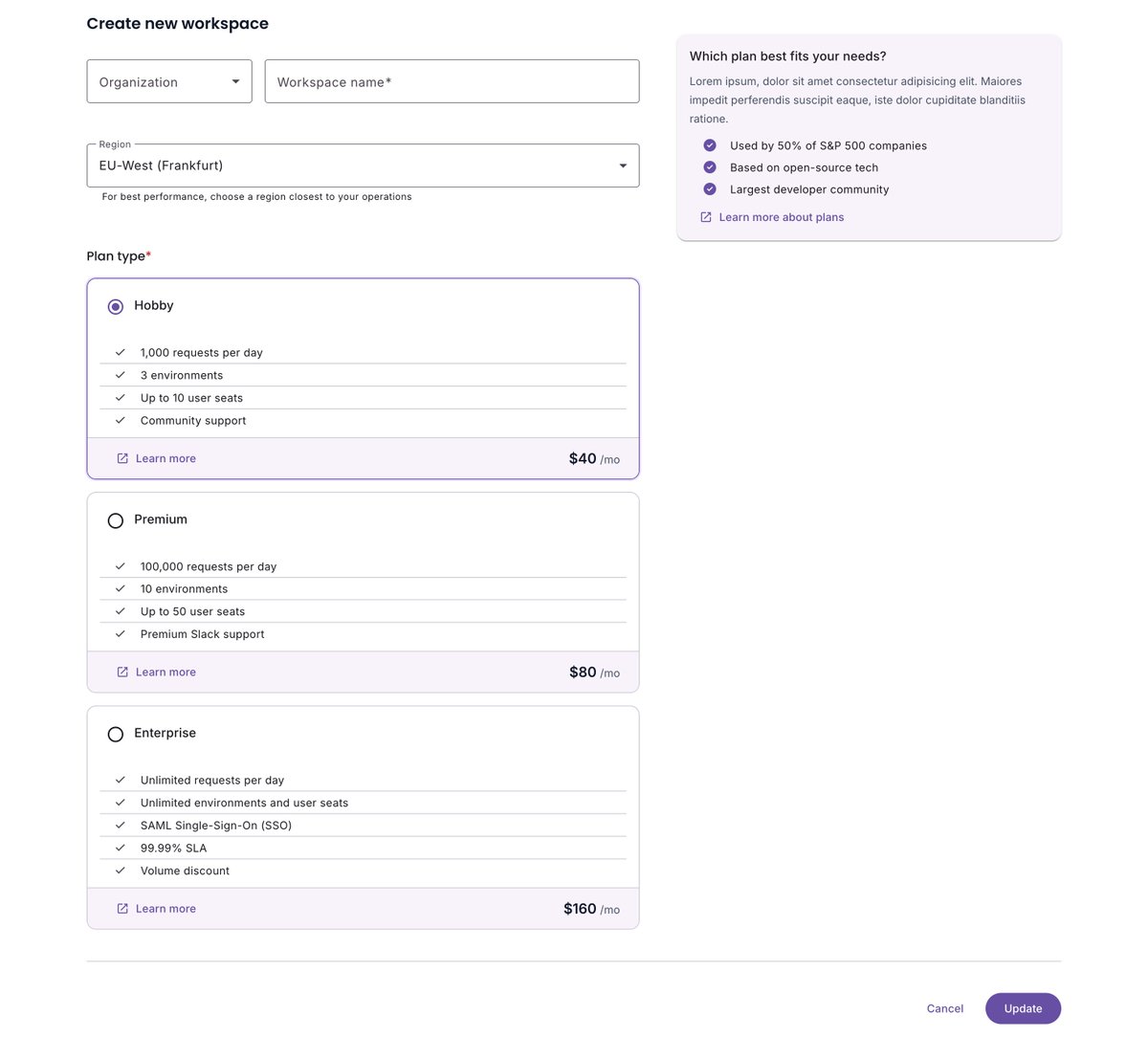The image size is (1148, 1037).
Task: Open Learn more about plans link
Action: pyautogui.click(x=782, y=217)
